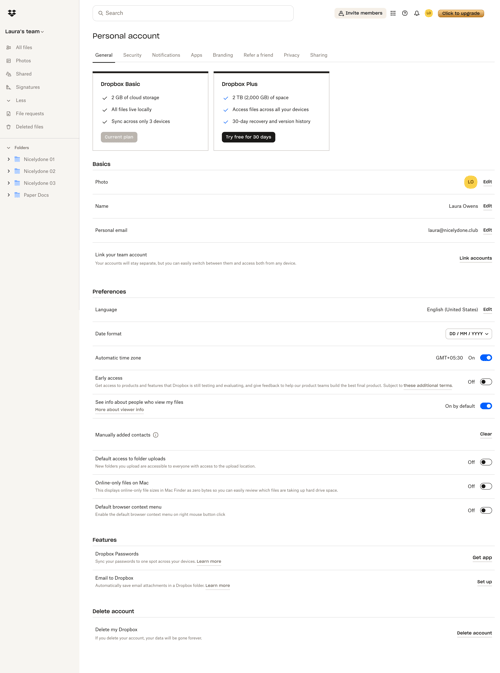Edit the Personal email

coord(488,230)
